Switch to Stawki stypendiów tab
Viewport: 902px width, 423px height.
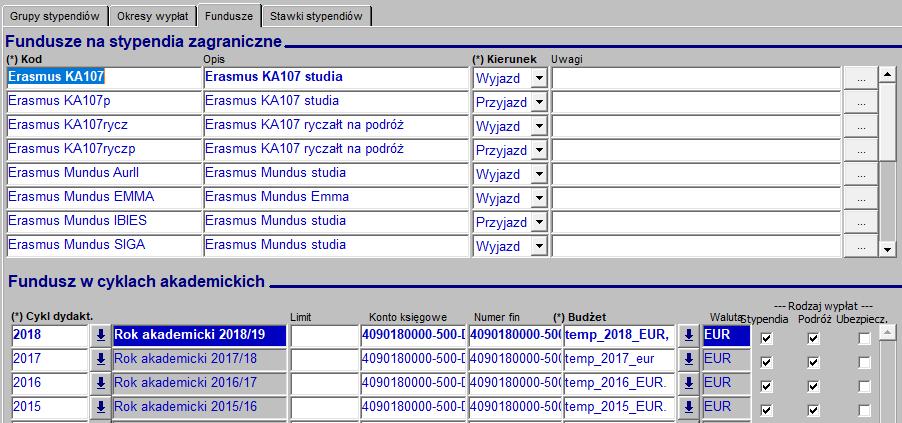point(316,16)
